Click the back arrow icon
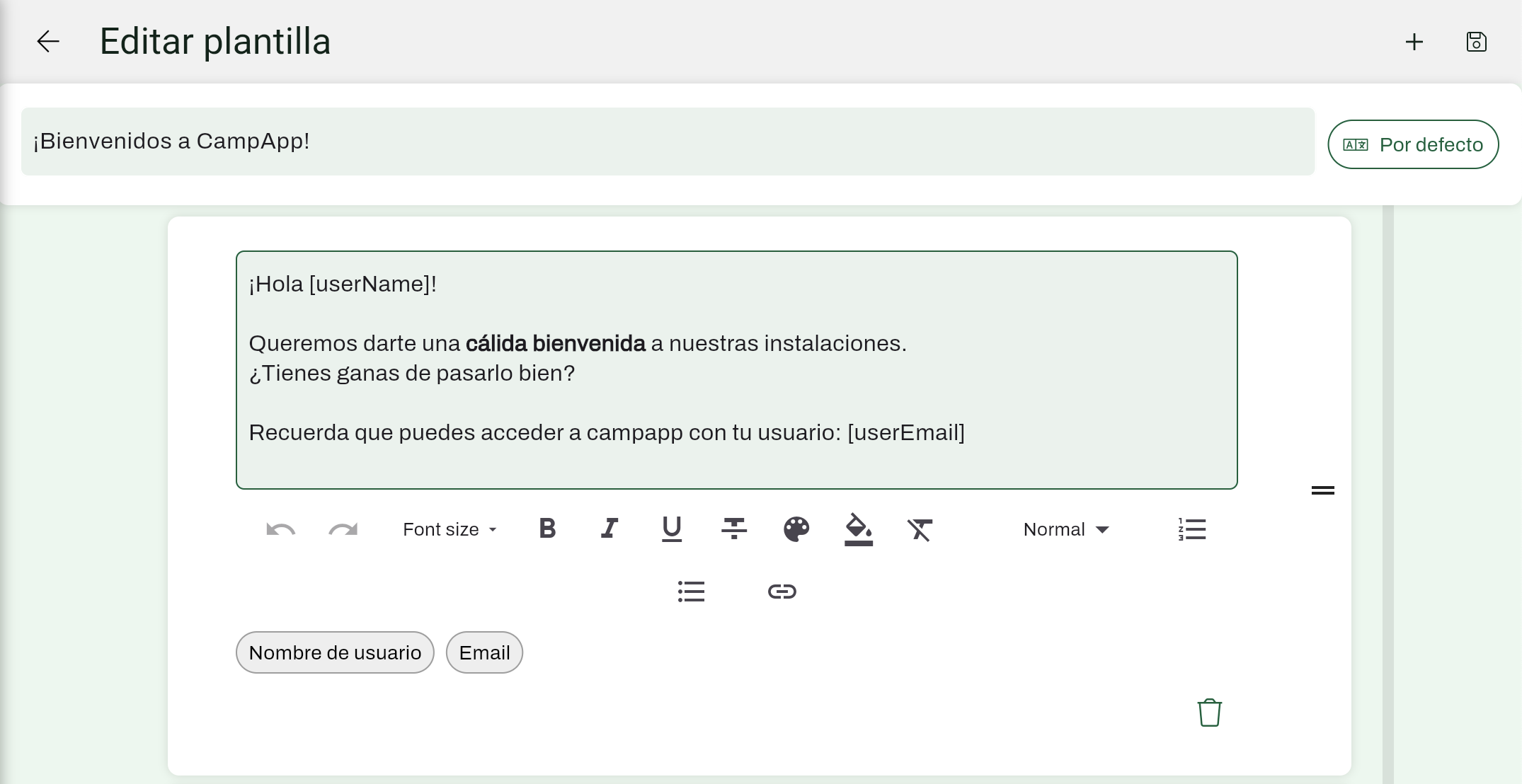The width and height of the screenshot is (1522, 784). (x=48, y=42)
